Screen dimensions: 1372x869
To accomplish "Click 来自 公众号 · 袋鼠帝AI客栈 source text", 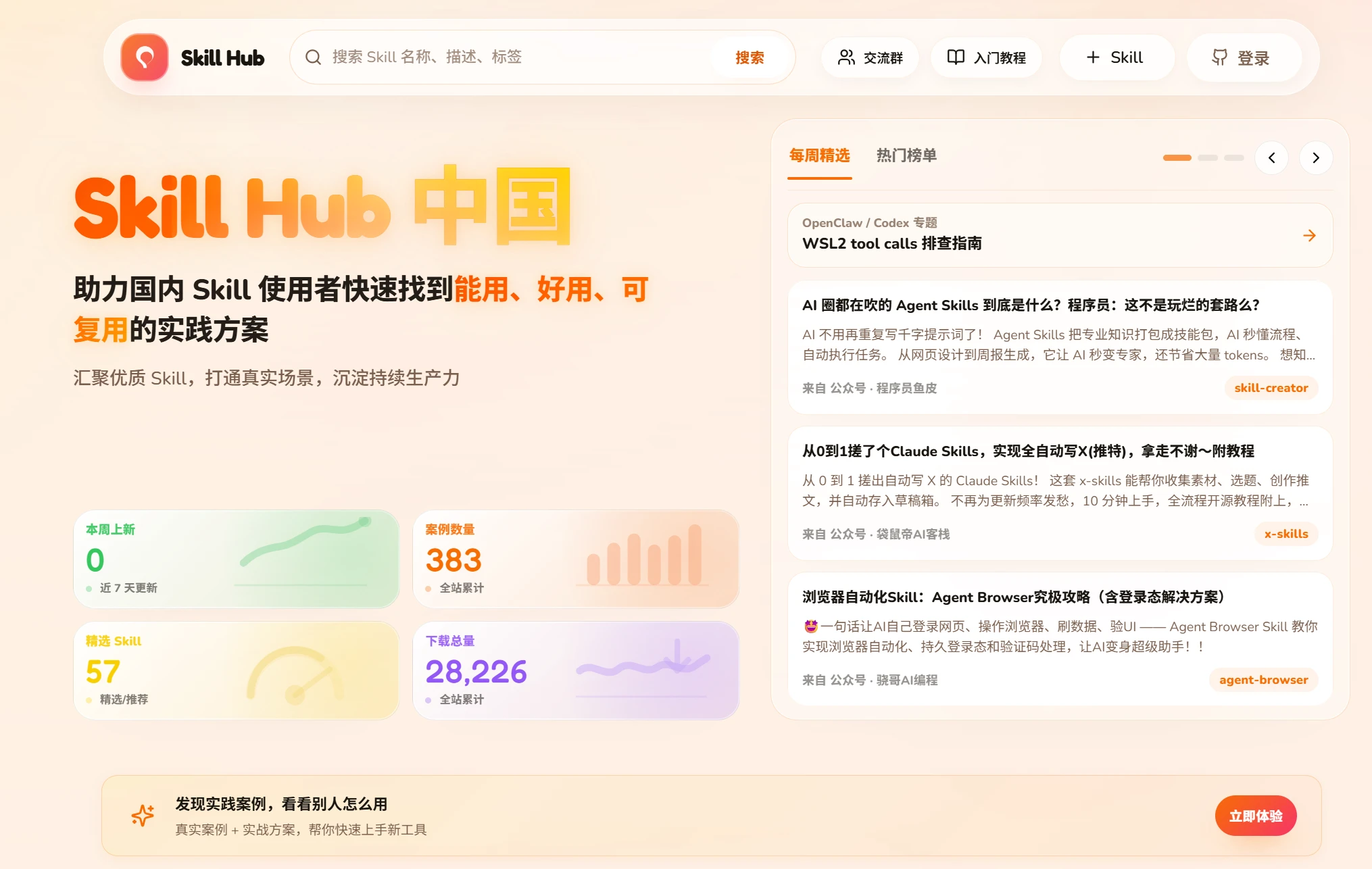I will [876, 534].
